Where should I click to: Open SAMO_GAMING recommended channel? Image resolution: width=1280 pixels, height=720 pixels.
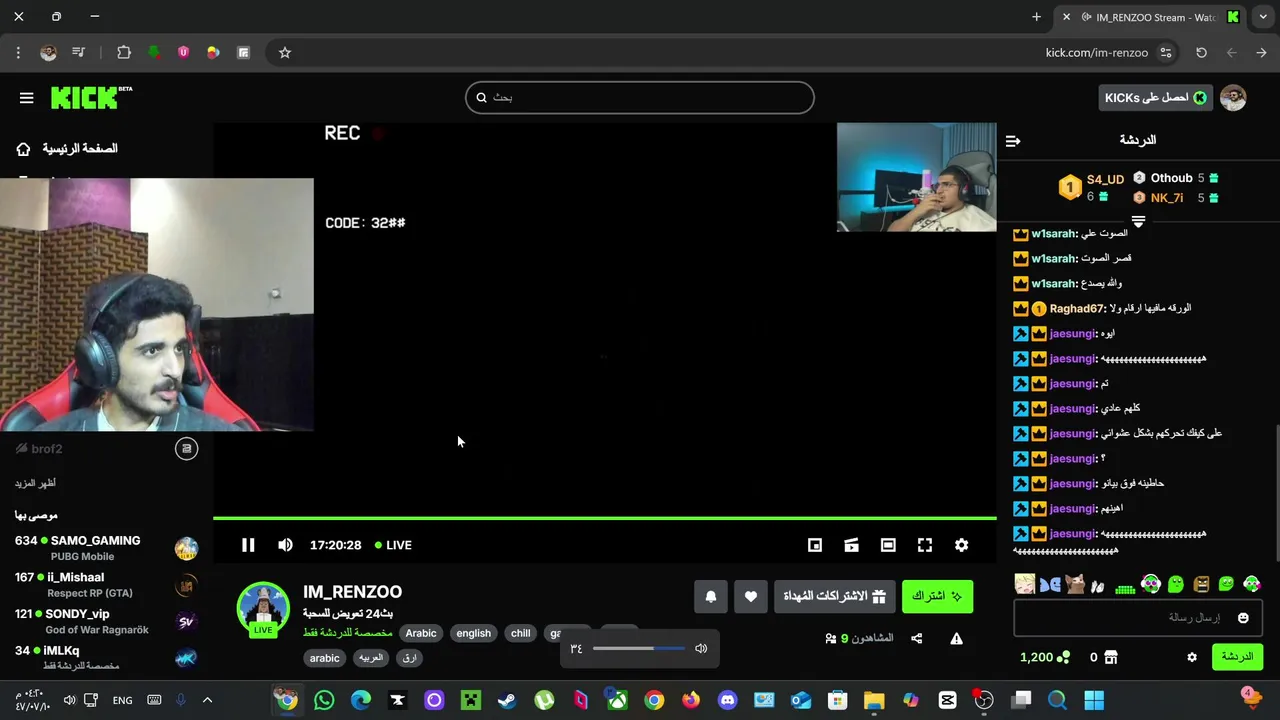pyautogui.click(x=106, y=547)
